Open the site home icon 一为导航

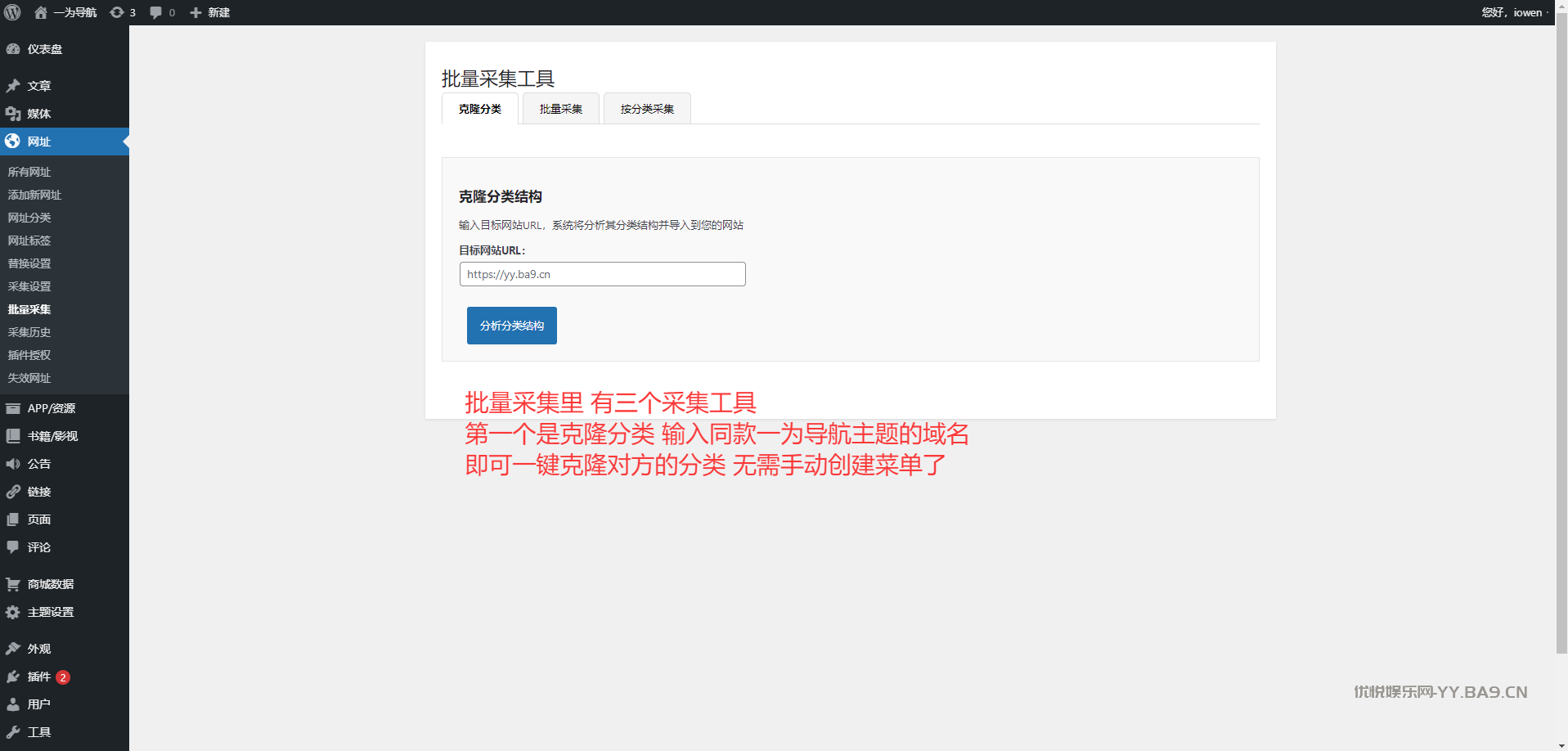[x=41, y=12]
